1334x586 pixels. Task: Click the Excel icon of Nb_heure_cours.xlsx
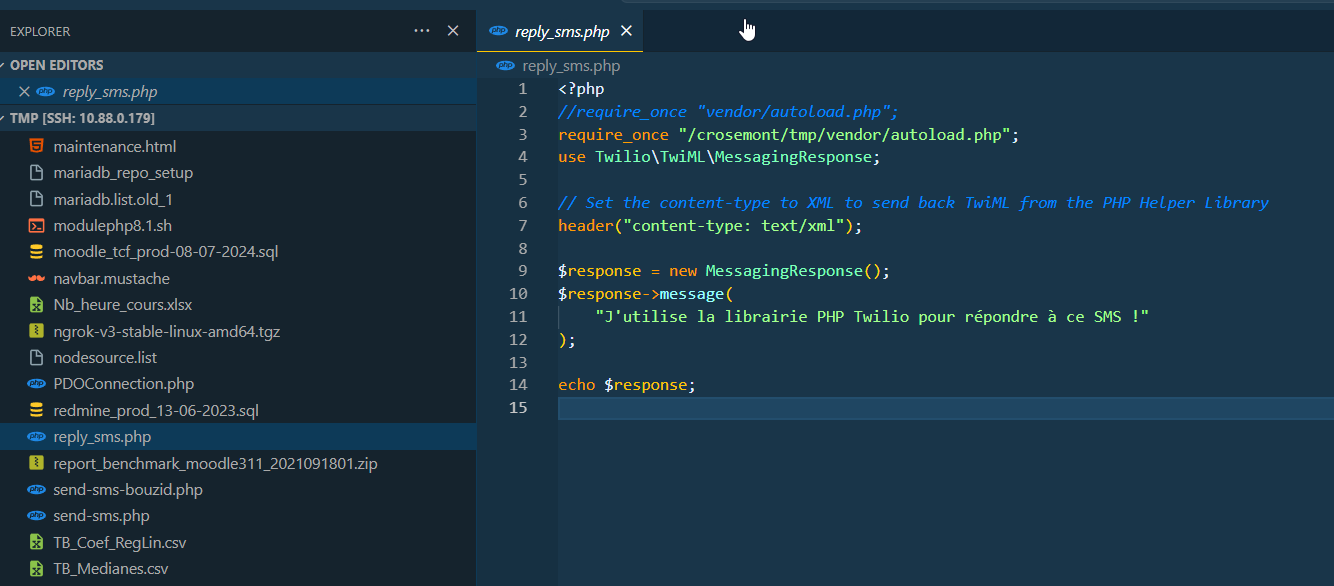pyautogui.click(x=36, y=304)
